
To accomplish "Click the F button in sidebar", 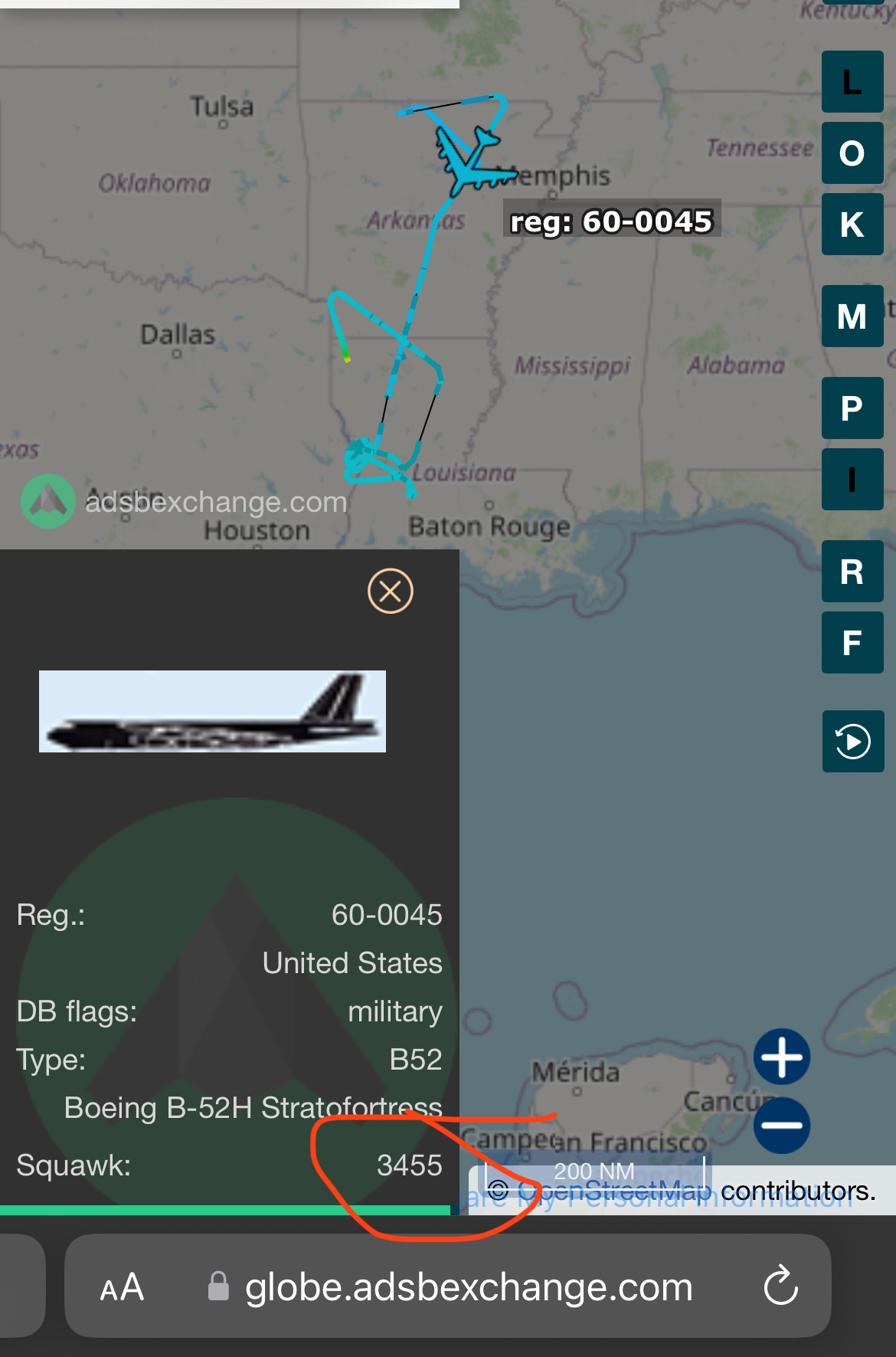I will tap(852, 643).
